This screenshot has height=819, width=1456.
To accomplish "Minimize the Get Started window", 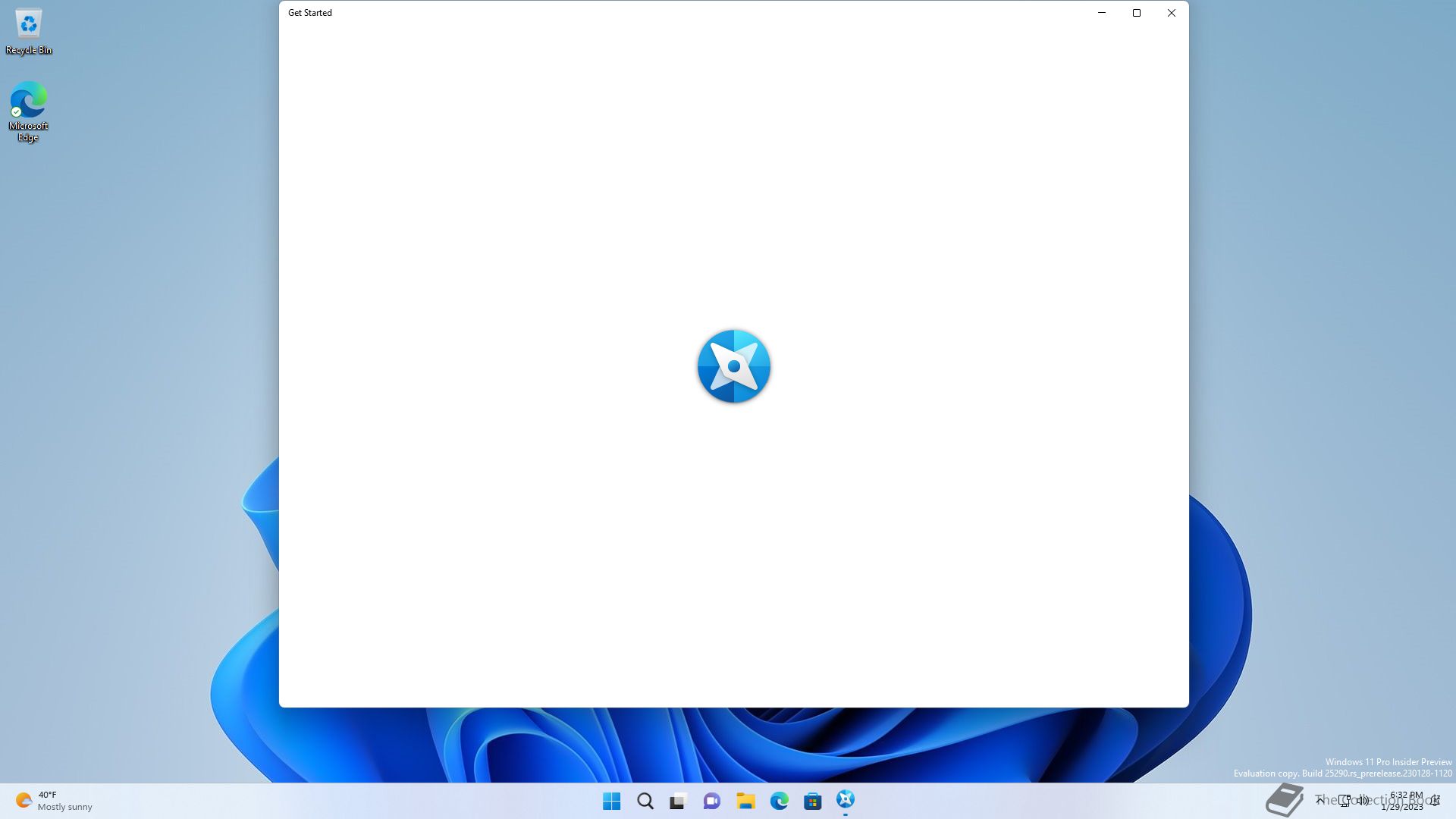I will (x=1102, y=13).
